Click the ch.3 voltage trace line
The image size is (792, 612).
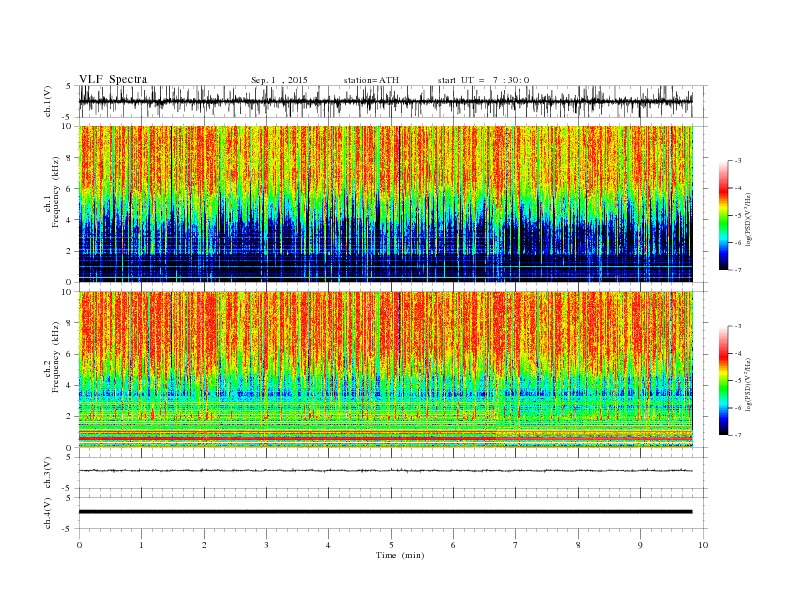click(x=385, y=471)
